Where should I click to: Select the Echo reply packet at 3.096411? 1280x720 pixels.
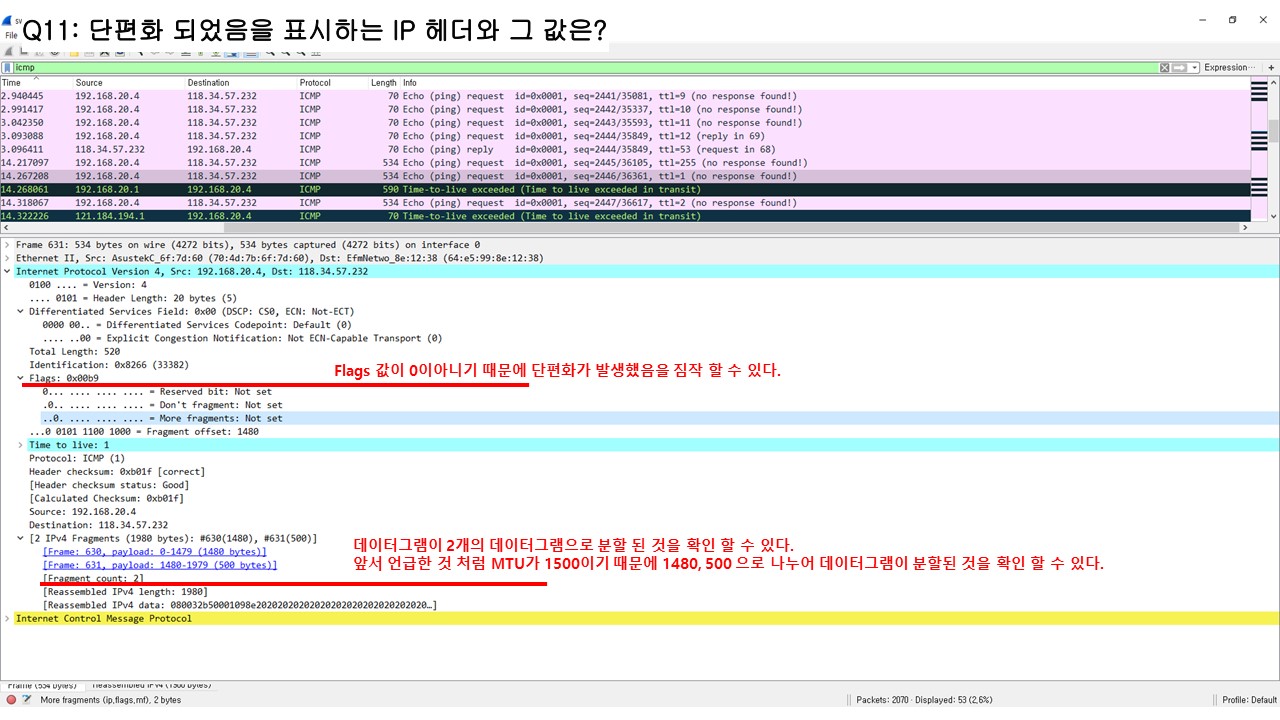625,149
